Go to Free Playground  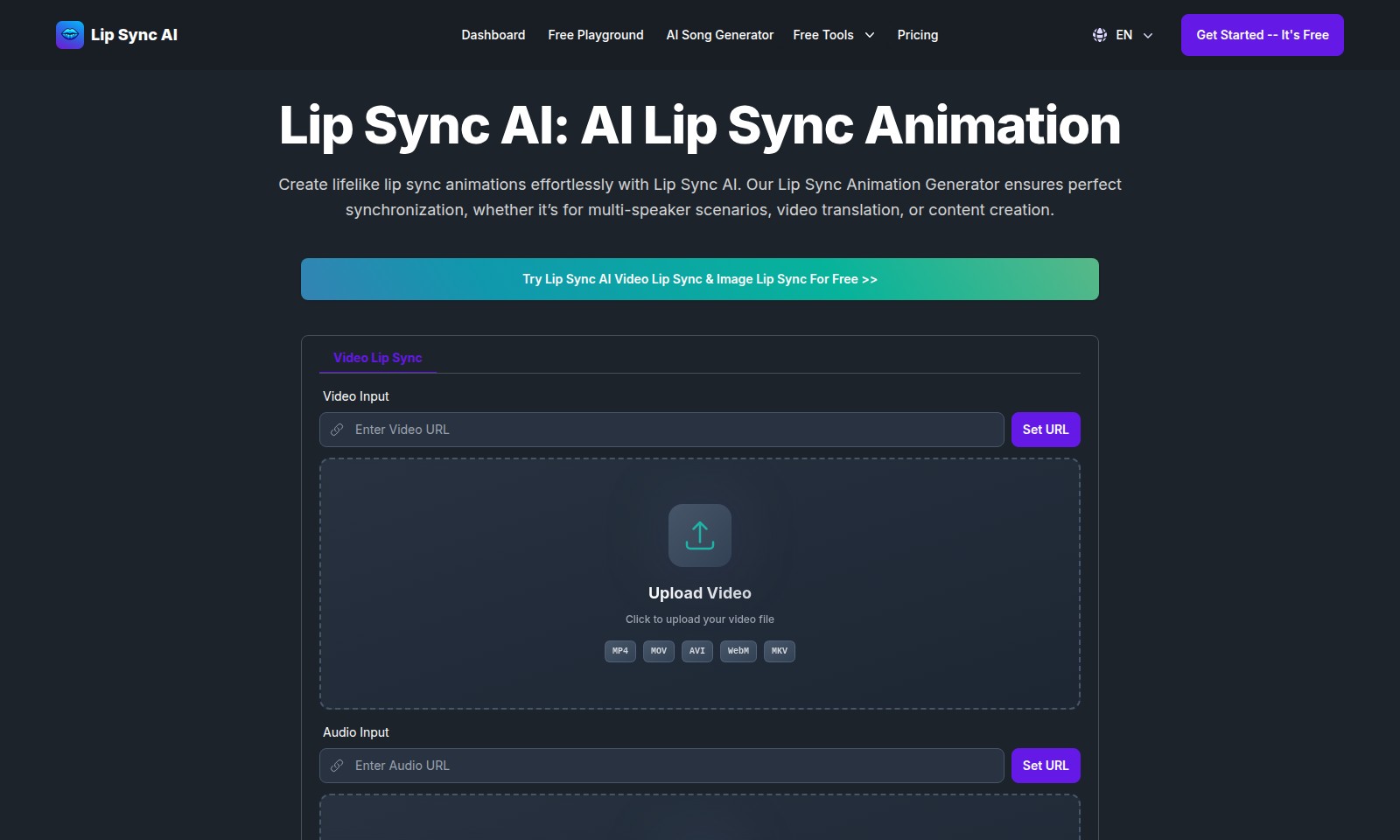click(x=596, y=35)
